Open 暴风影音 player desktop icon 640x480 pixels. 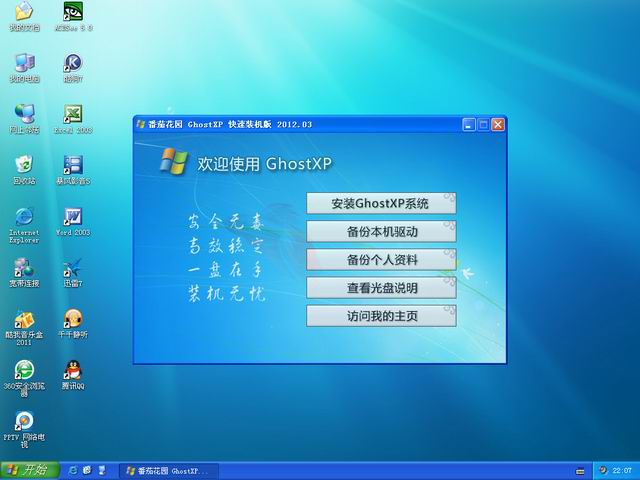(73, 165)
